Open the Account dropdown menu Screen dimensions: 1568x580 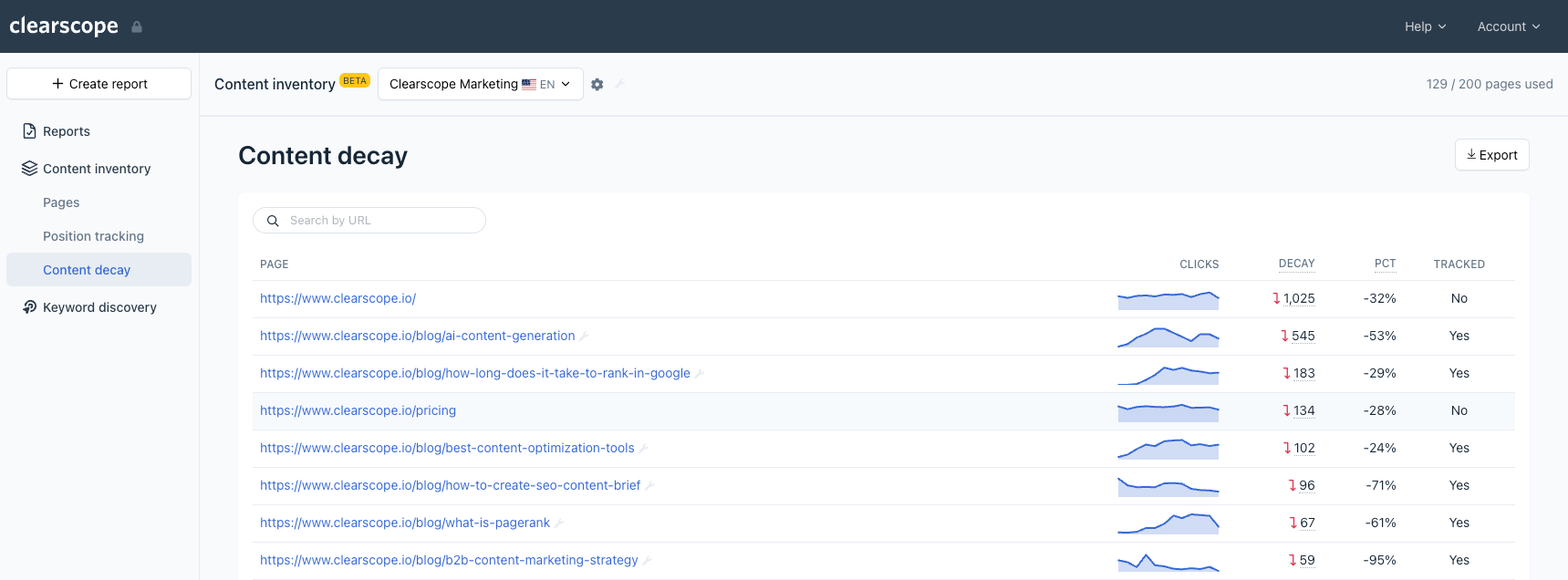coord(1509,26)
